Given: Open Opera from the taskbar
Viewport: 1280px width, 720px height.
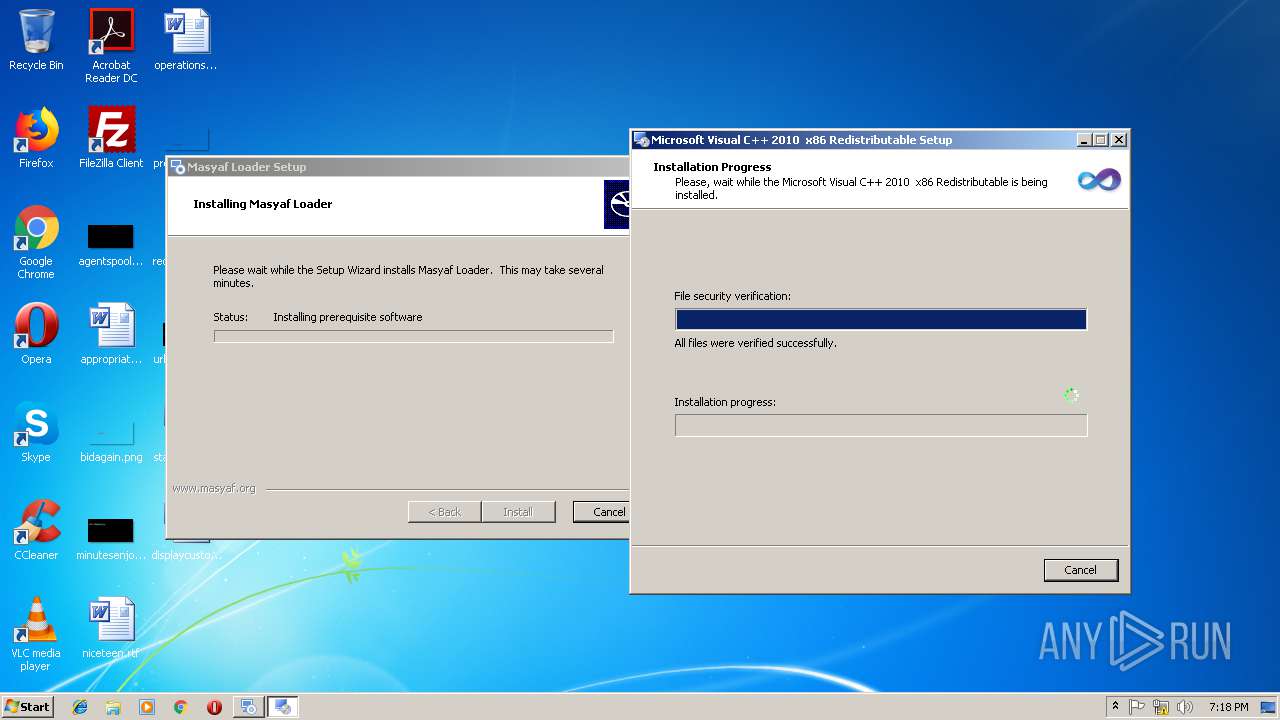Looking at the screenshot, I should (x=214, y=707).
